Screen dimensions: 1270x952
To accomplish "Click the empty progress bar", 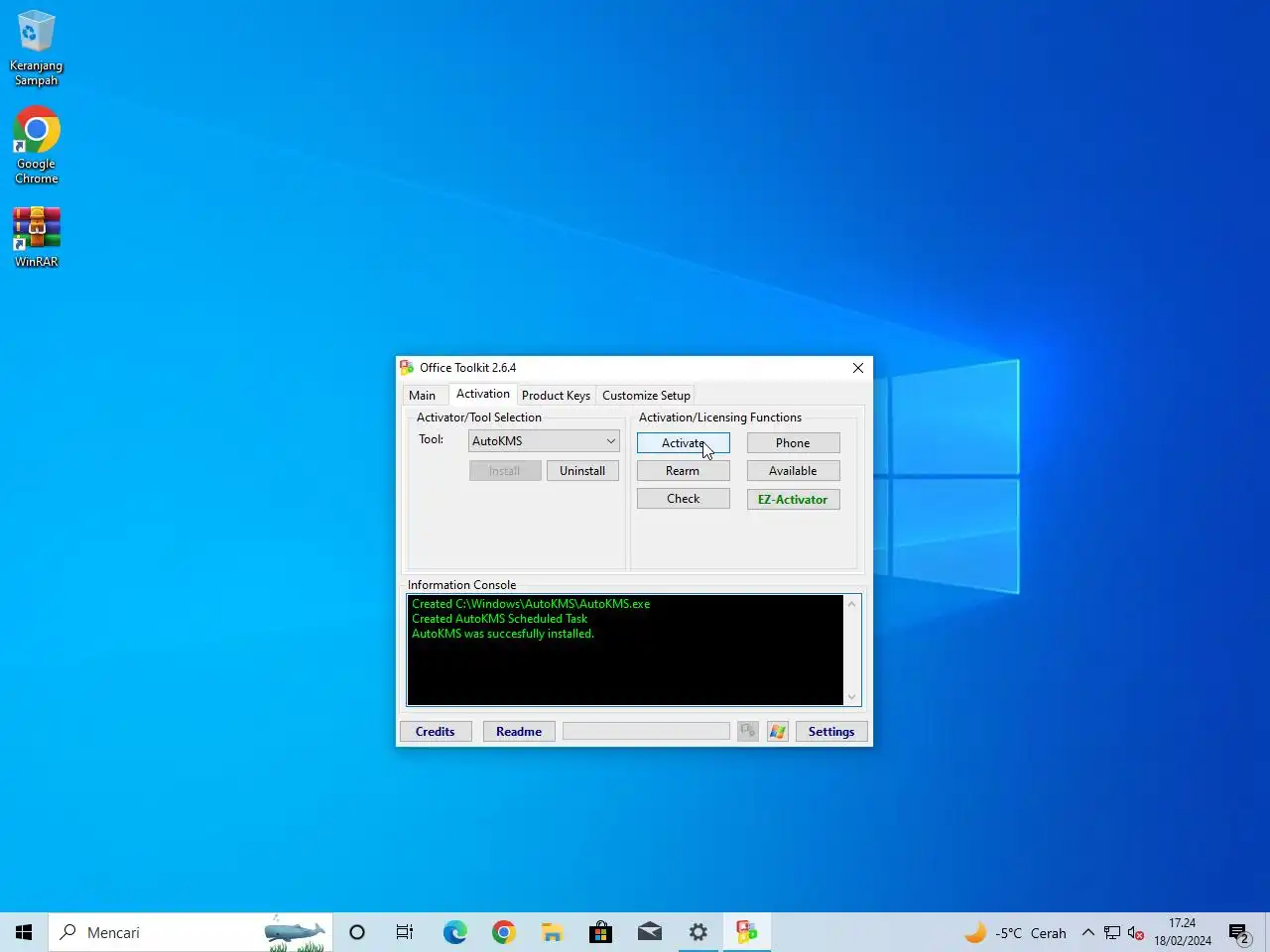I will (646, 732).
